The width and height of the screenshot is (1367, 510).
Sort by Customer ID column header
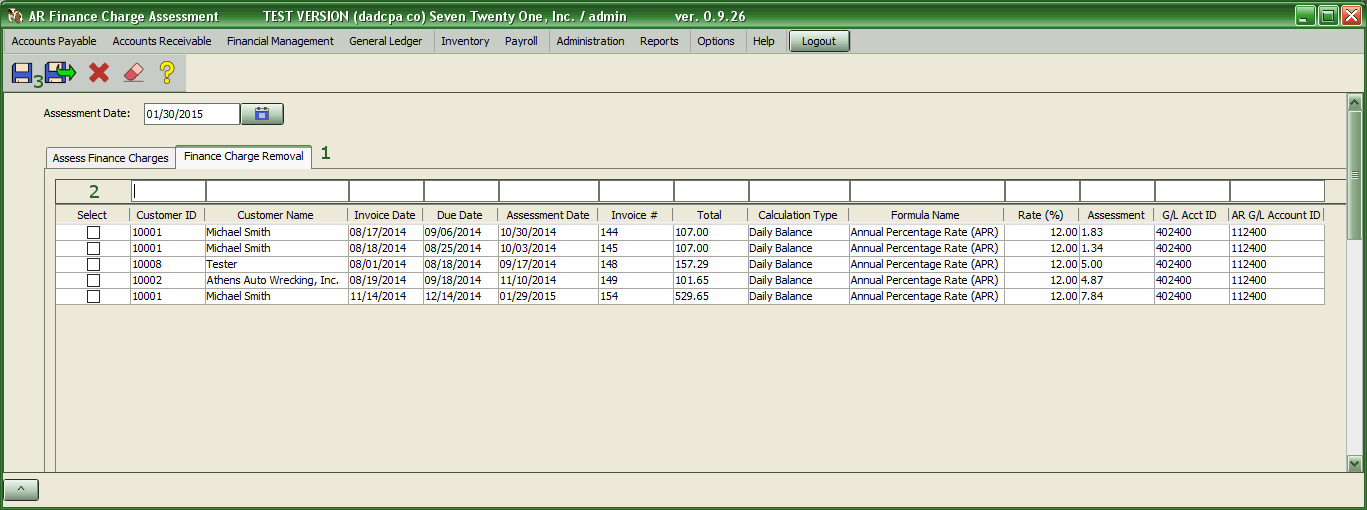coord(167,215)
